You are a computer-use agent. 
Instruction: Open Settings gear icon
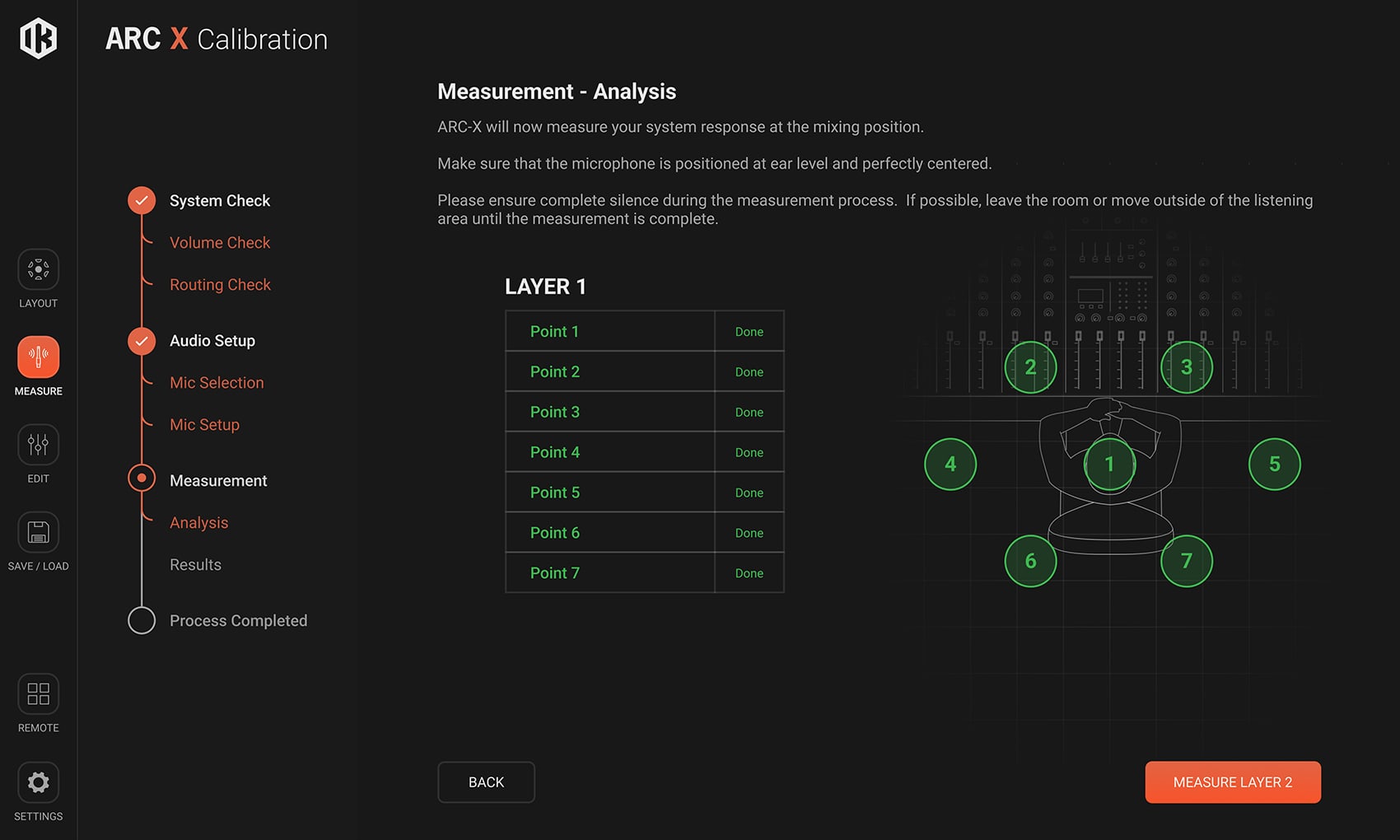tap(38, 782)
